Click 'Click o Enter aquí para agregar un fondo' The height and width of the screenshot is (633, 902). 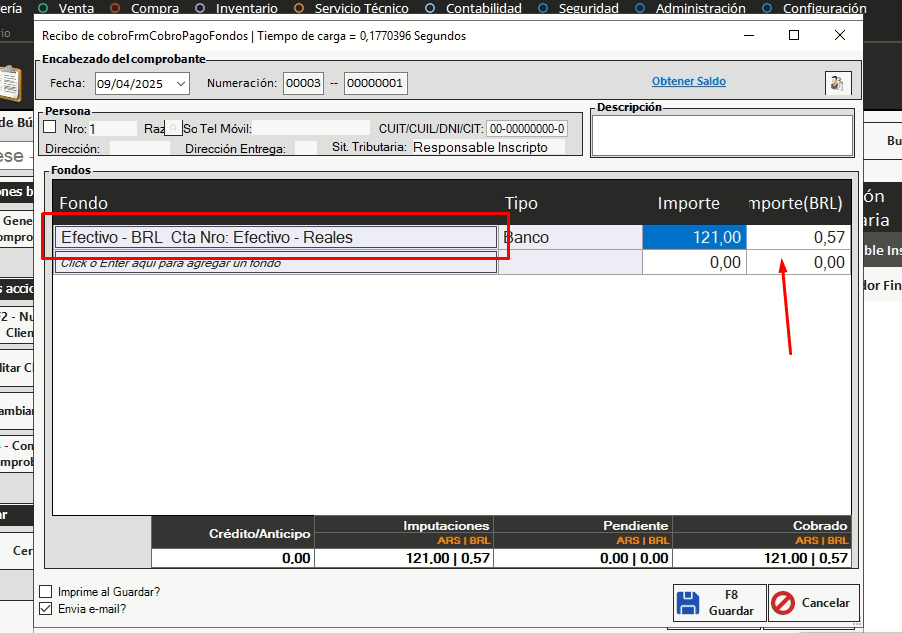(275, 263)
